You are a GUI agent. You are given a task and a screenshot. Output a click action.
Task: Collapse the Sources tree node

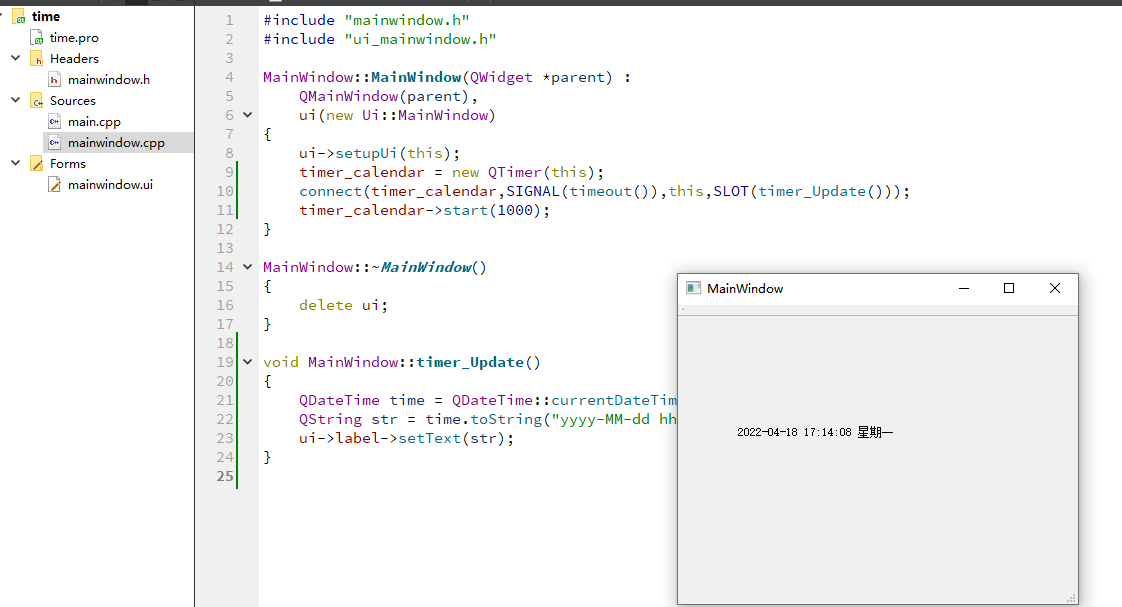tap(16, 100)
